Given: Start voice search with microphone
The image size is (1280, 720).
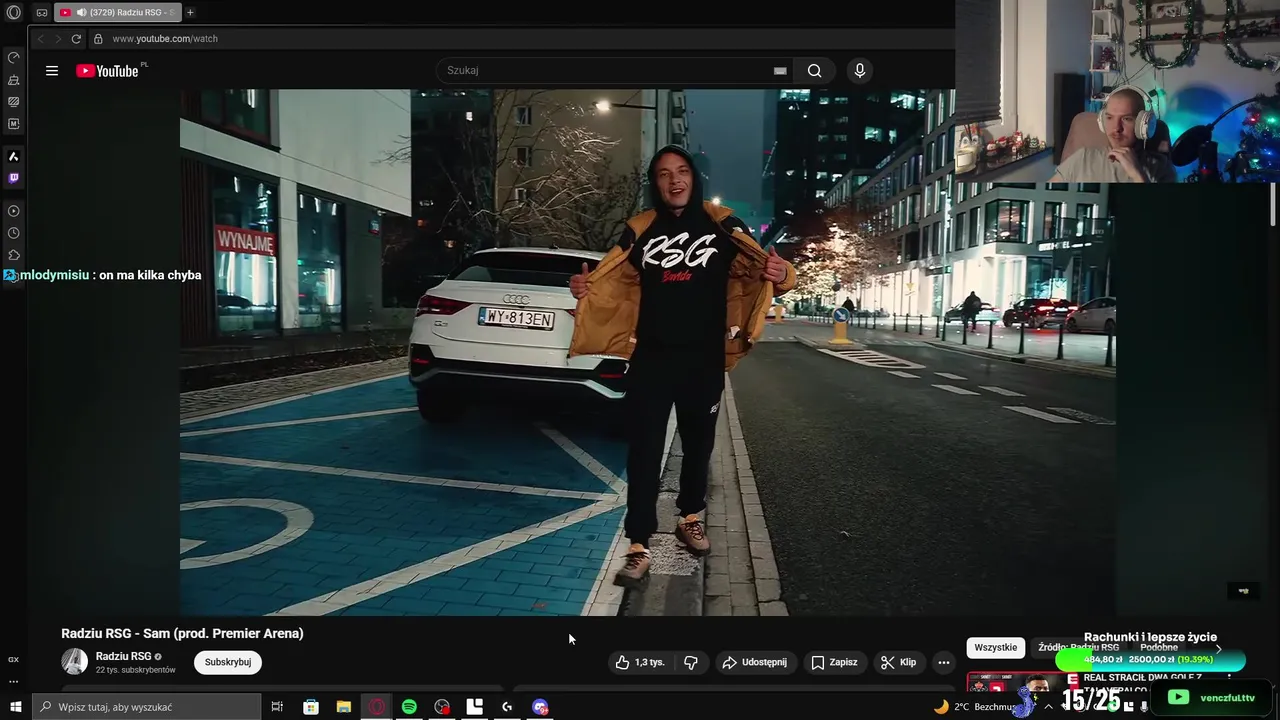Looking at the screenshot, I should 859,71.
